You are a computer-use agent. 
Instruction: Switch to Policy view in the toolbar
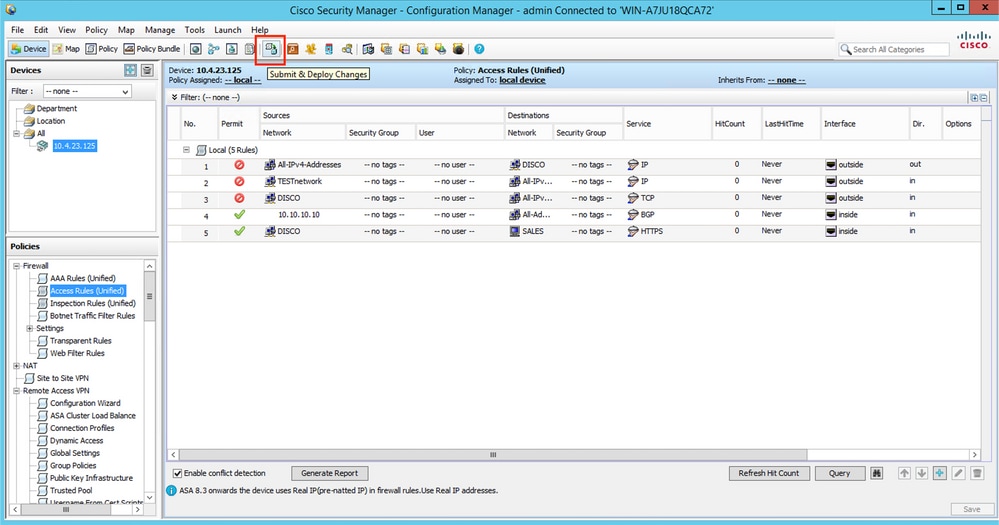(102, 49)
